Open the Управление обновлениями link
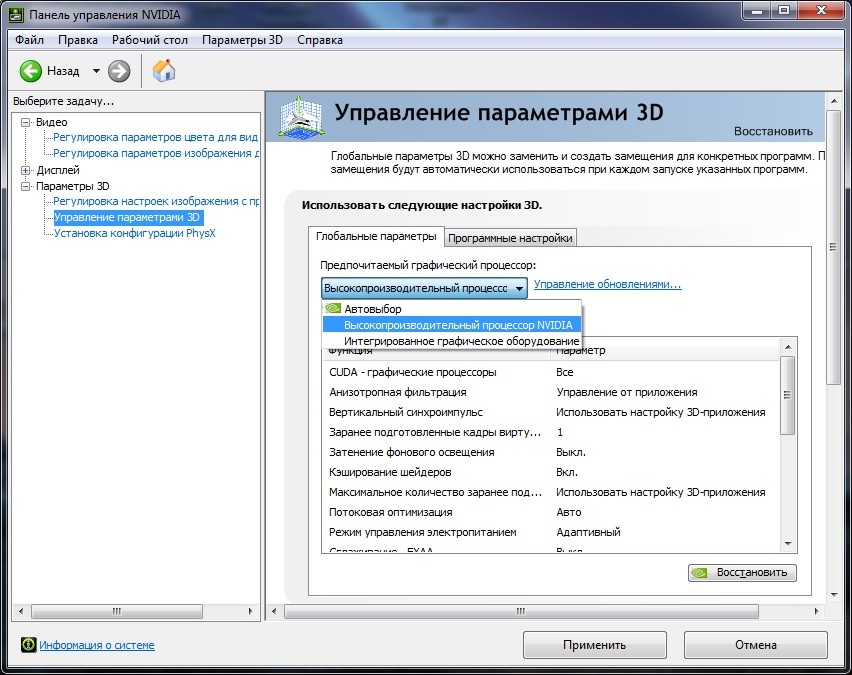Screen dimensions: 852x675 (606, 286)
